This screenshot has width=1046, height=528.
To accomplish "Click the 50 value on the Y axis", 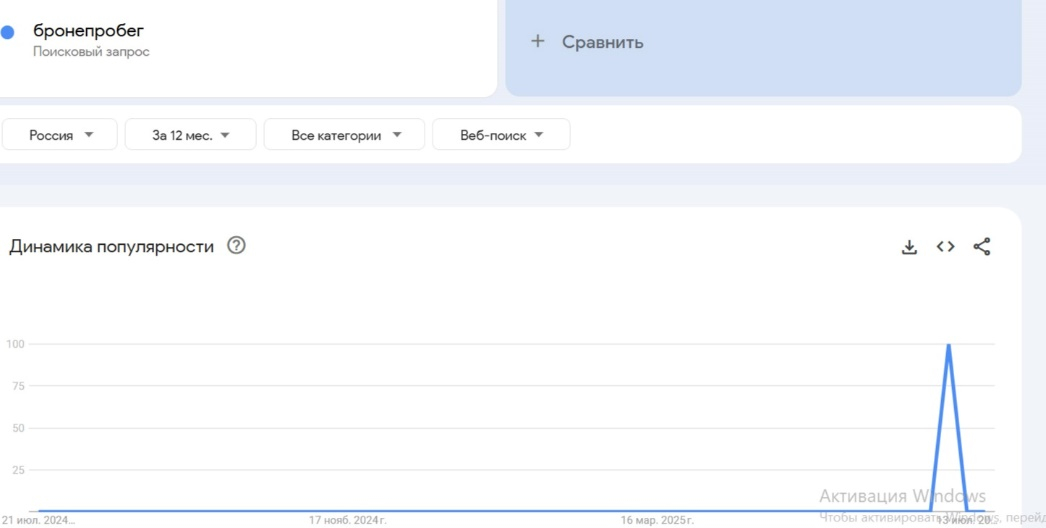I will (18, 428).
